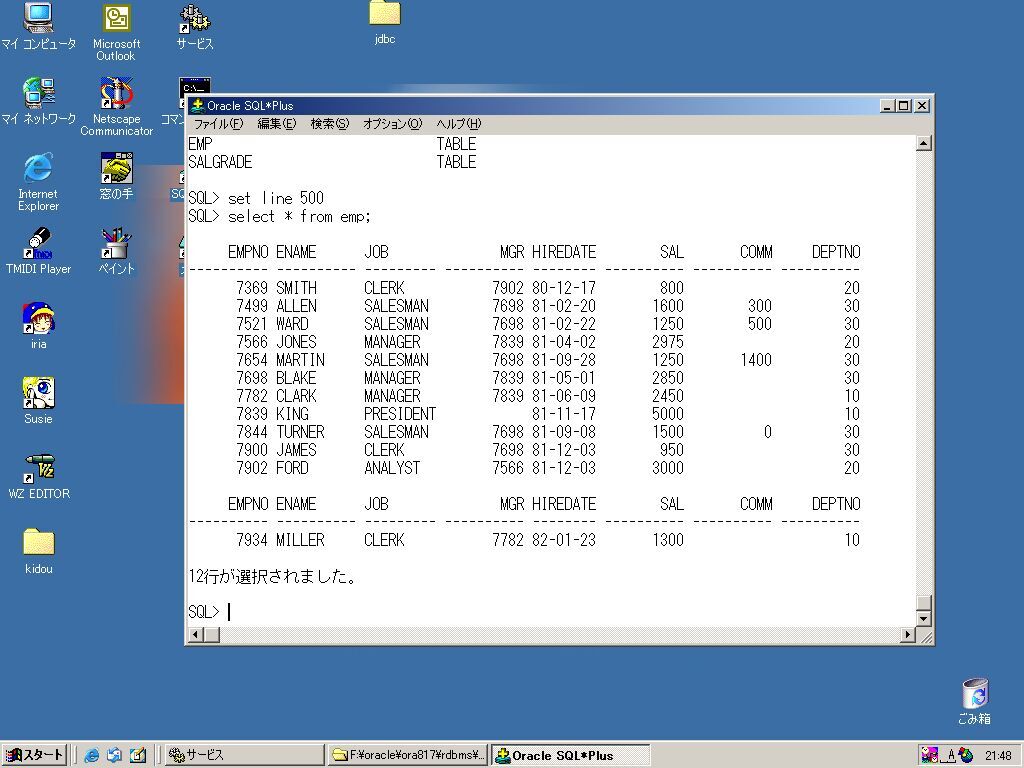
Task: Click Show Desktop quick launch icon in taskbar
Action: click(137, 755)
